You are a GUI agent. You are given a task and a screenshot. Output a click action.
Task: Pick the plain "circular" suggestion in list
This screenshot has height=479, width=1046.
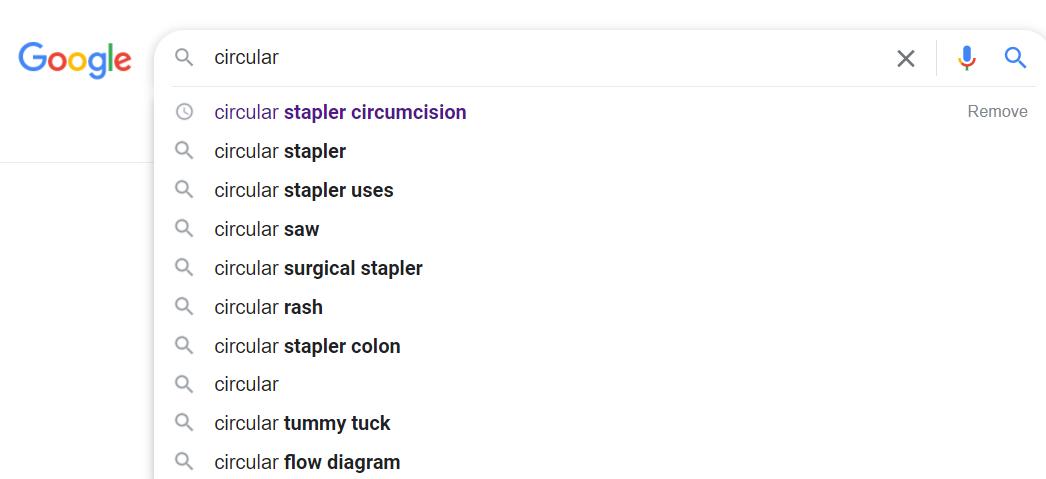click(x=246, y=384)
